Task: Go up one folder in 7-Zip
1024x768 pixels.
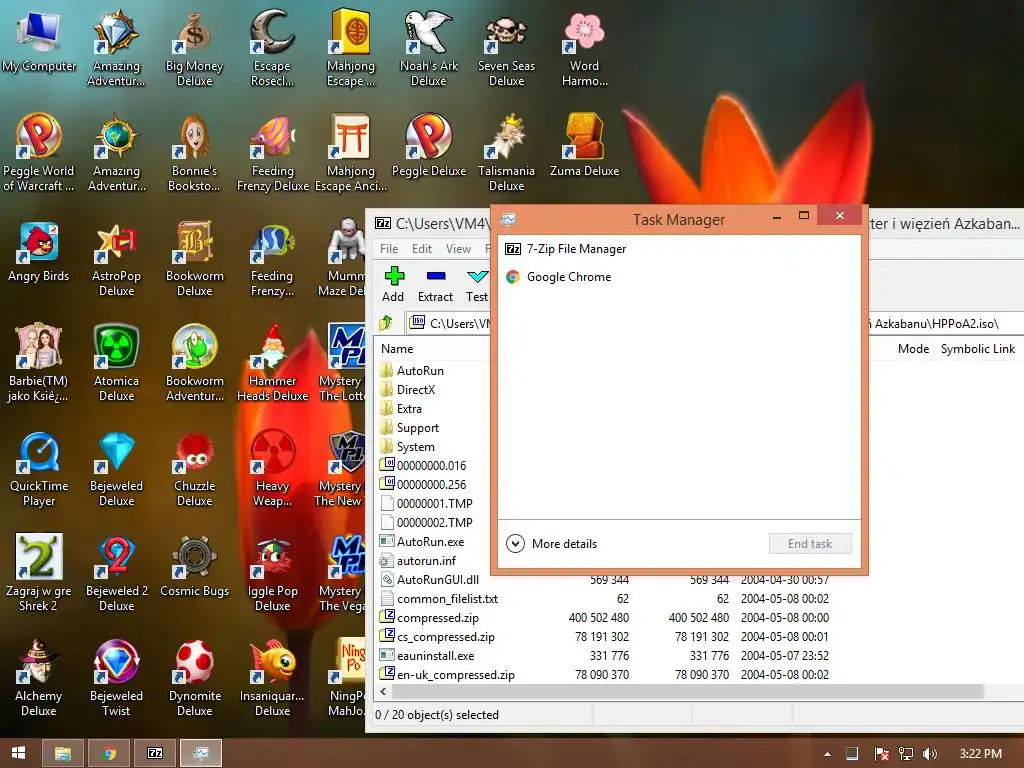Action: click(x=386, y=323)
